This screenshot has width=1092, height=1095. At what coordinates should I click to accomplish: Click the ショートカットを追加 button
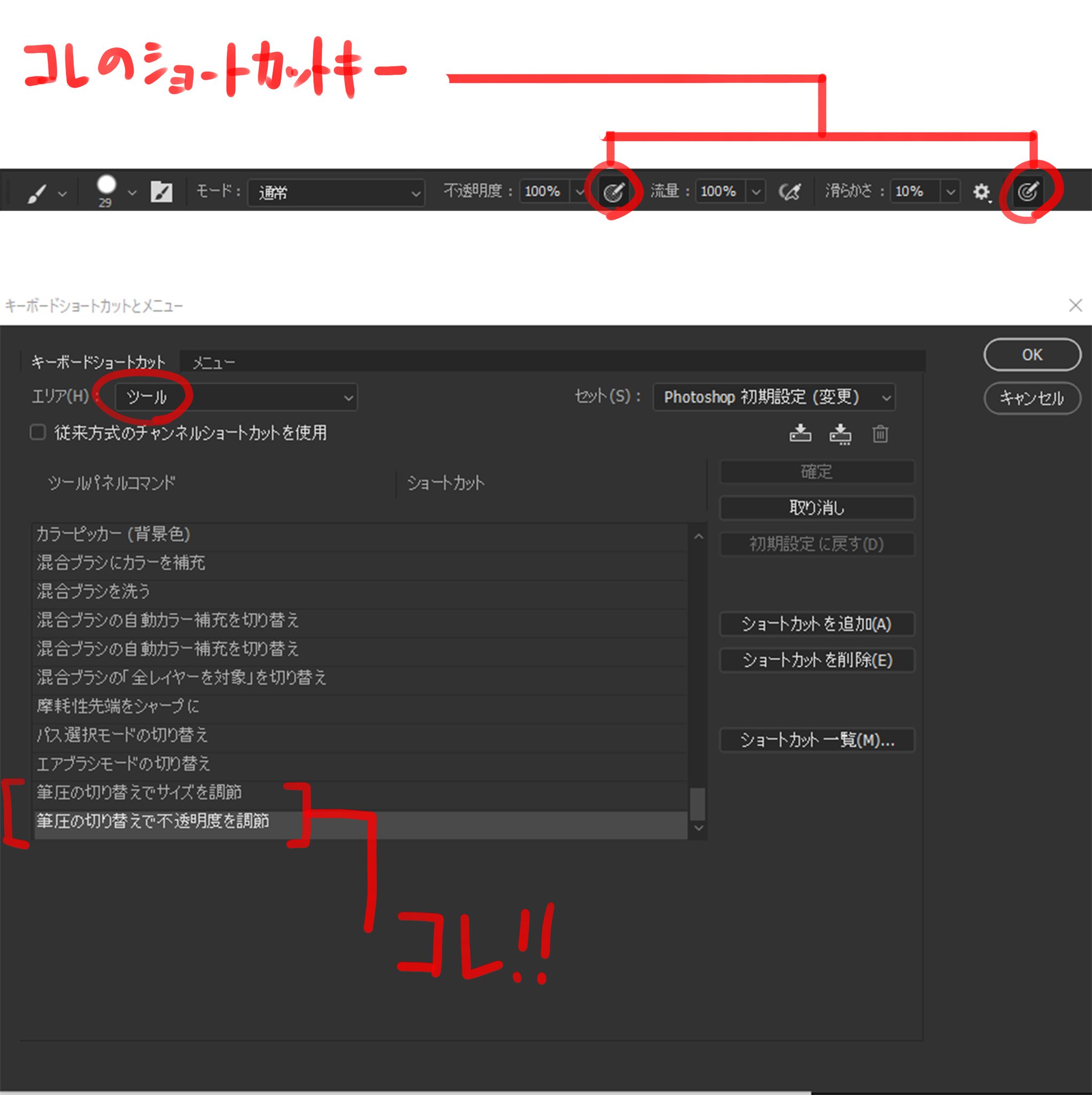tap(817, 624)
